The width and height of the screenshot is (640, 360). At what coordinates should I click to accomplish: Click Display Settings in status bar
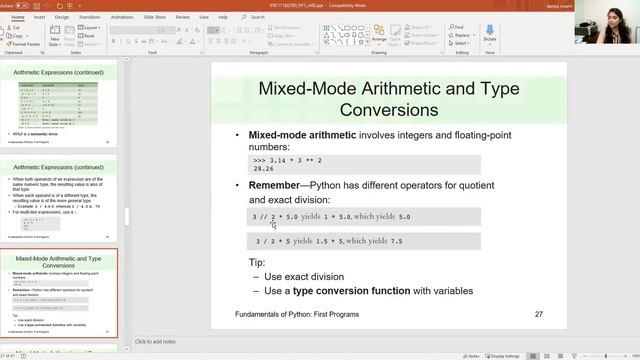pos(502,356)
